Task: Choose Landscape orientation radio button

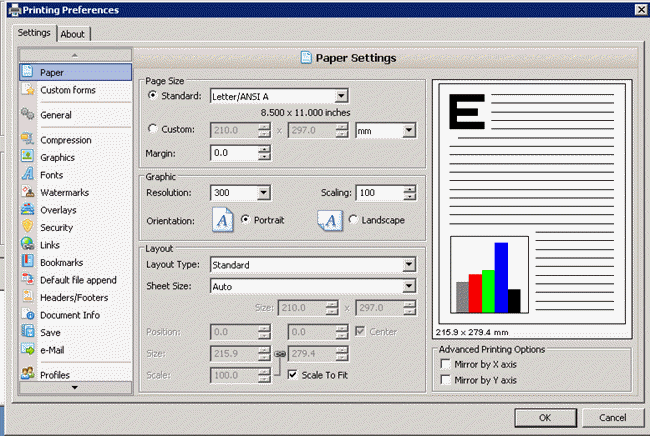Action: coord(353,219)
